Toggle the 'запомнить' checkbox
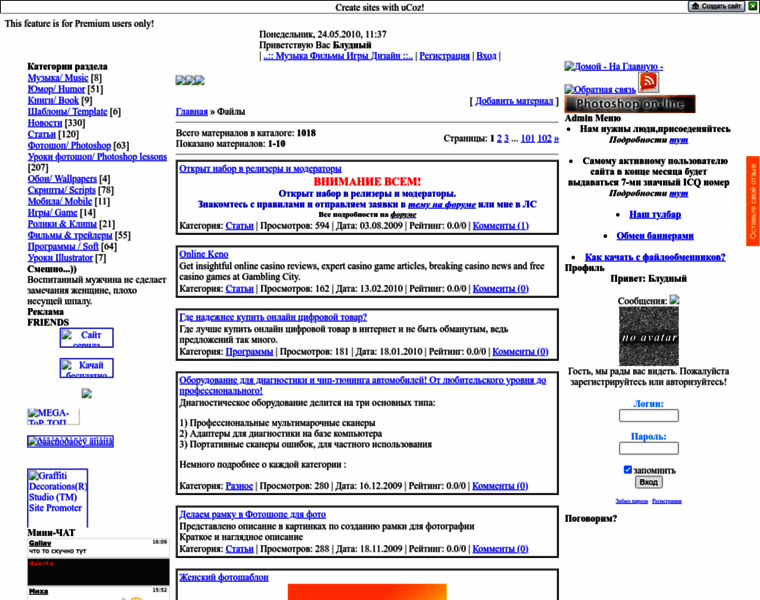The height and width of the screenshot is (600, 760). coord(628,470)
